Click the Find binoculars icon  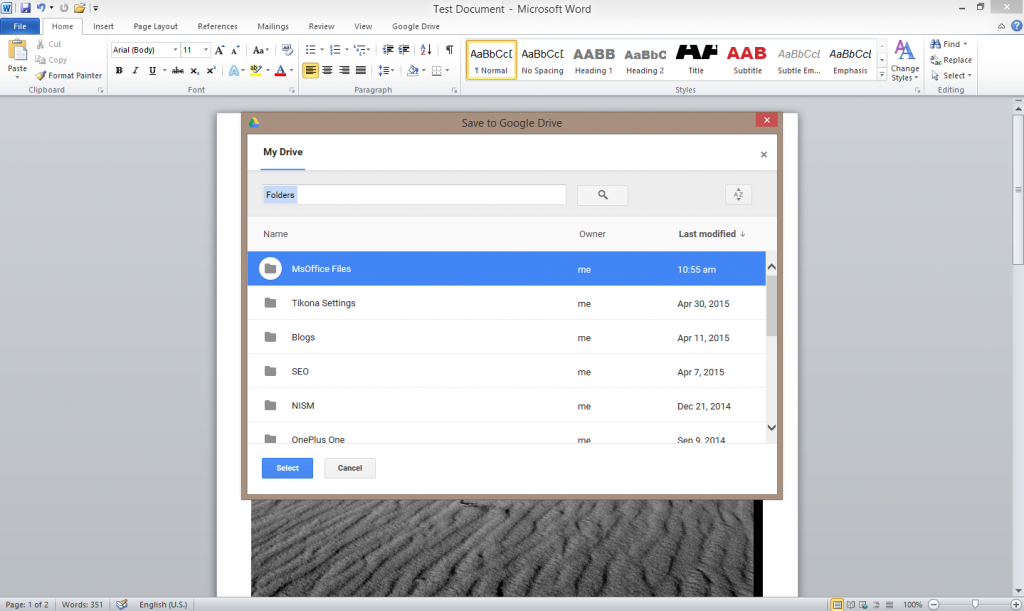935,44
